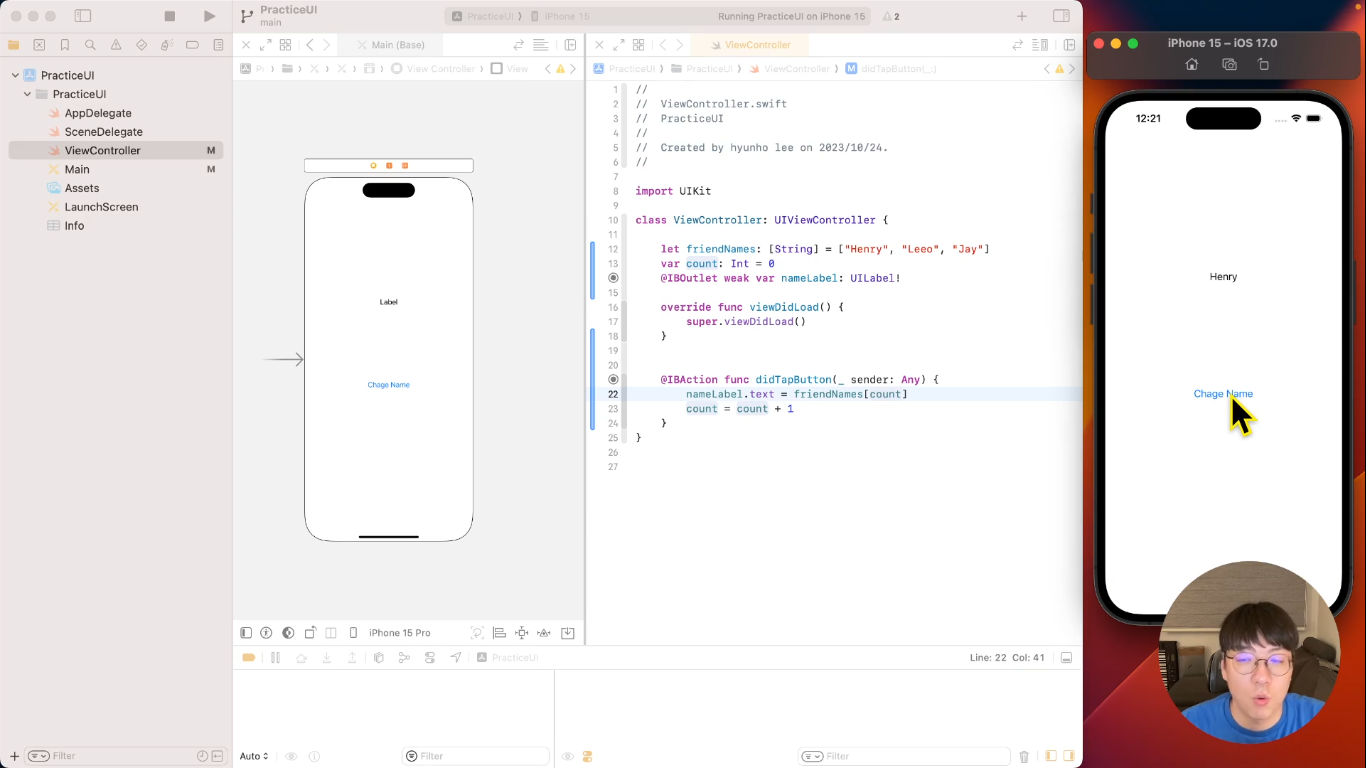Collapse the PracticeUI project root

(15, 75)
